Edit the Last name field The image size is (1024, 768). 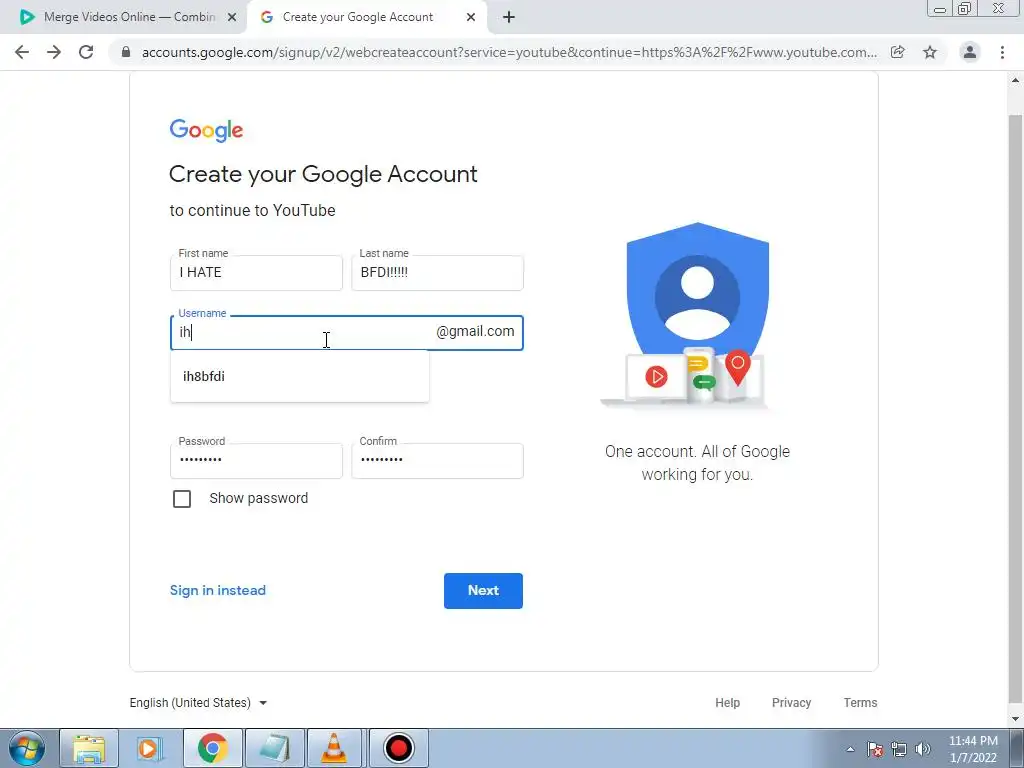[x=437, y=273]
